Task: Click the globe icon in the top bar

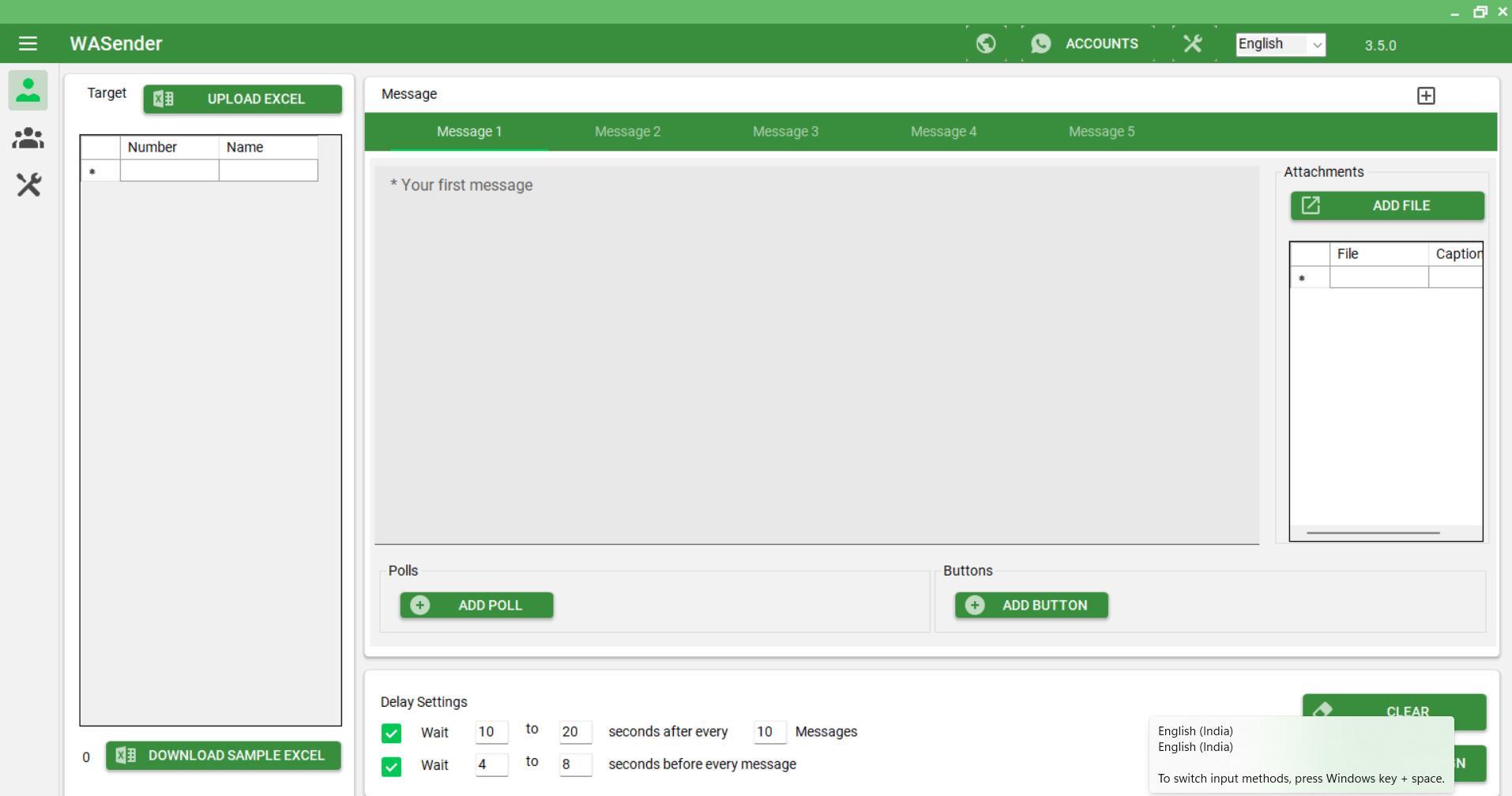Action: click(x=985, y=43)
